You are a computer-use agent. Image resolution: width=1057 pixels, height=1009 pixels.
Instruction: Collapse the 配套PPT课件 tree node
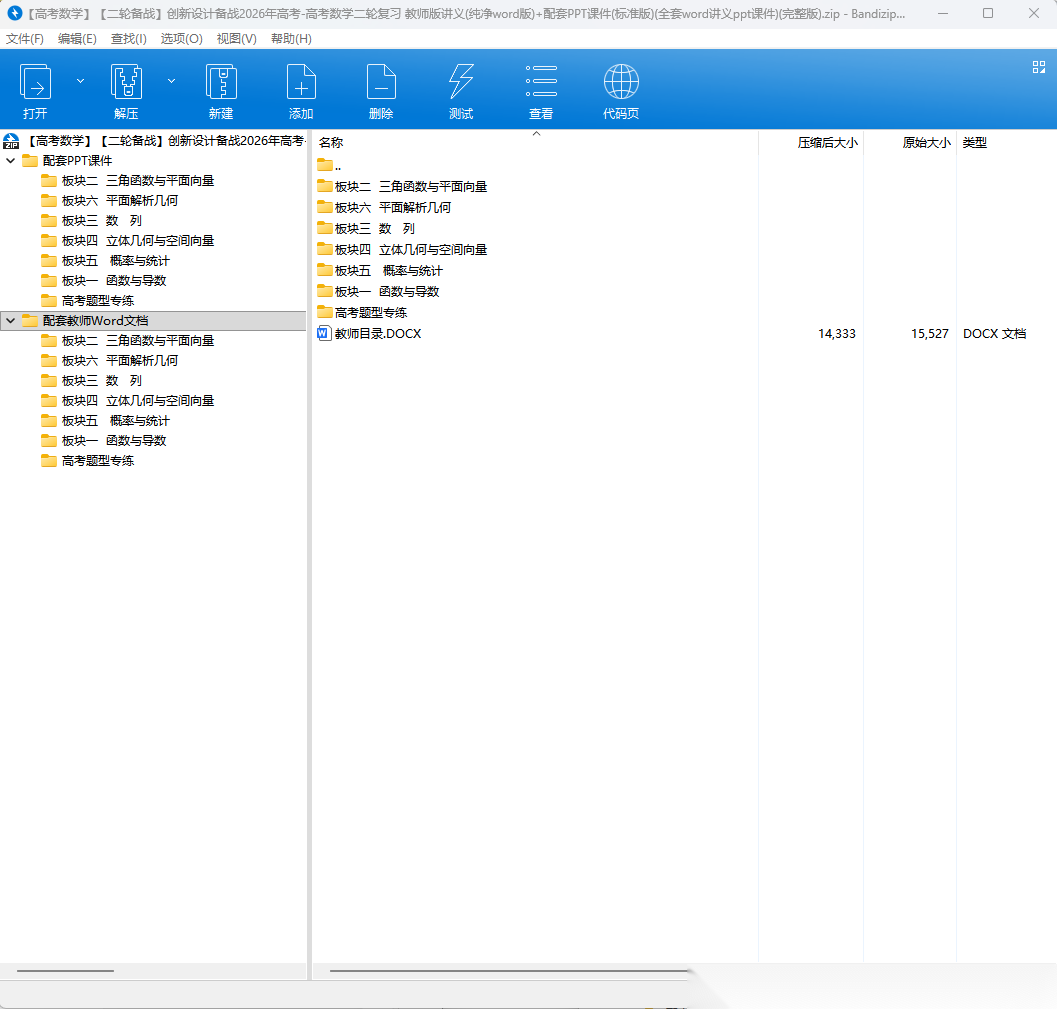tap(11, 161)
